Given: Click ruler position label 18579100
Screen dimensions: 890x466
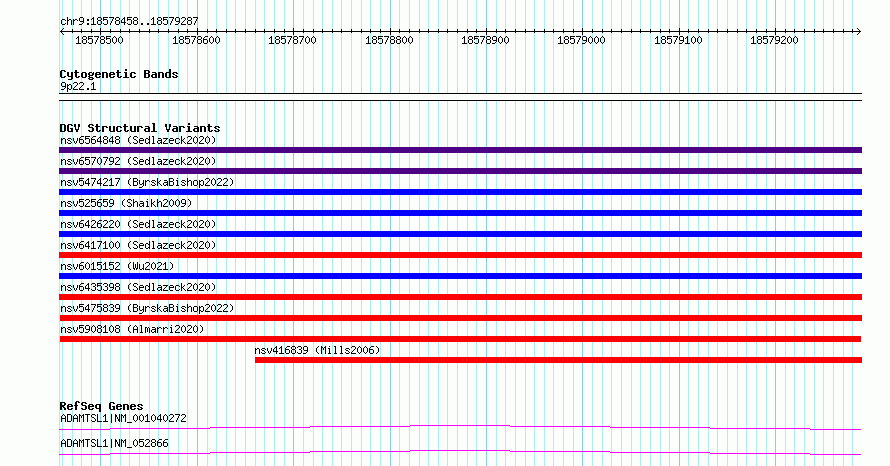Looking at the screenshot, I should click(678, 40).
